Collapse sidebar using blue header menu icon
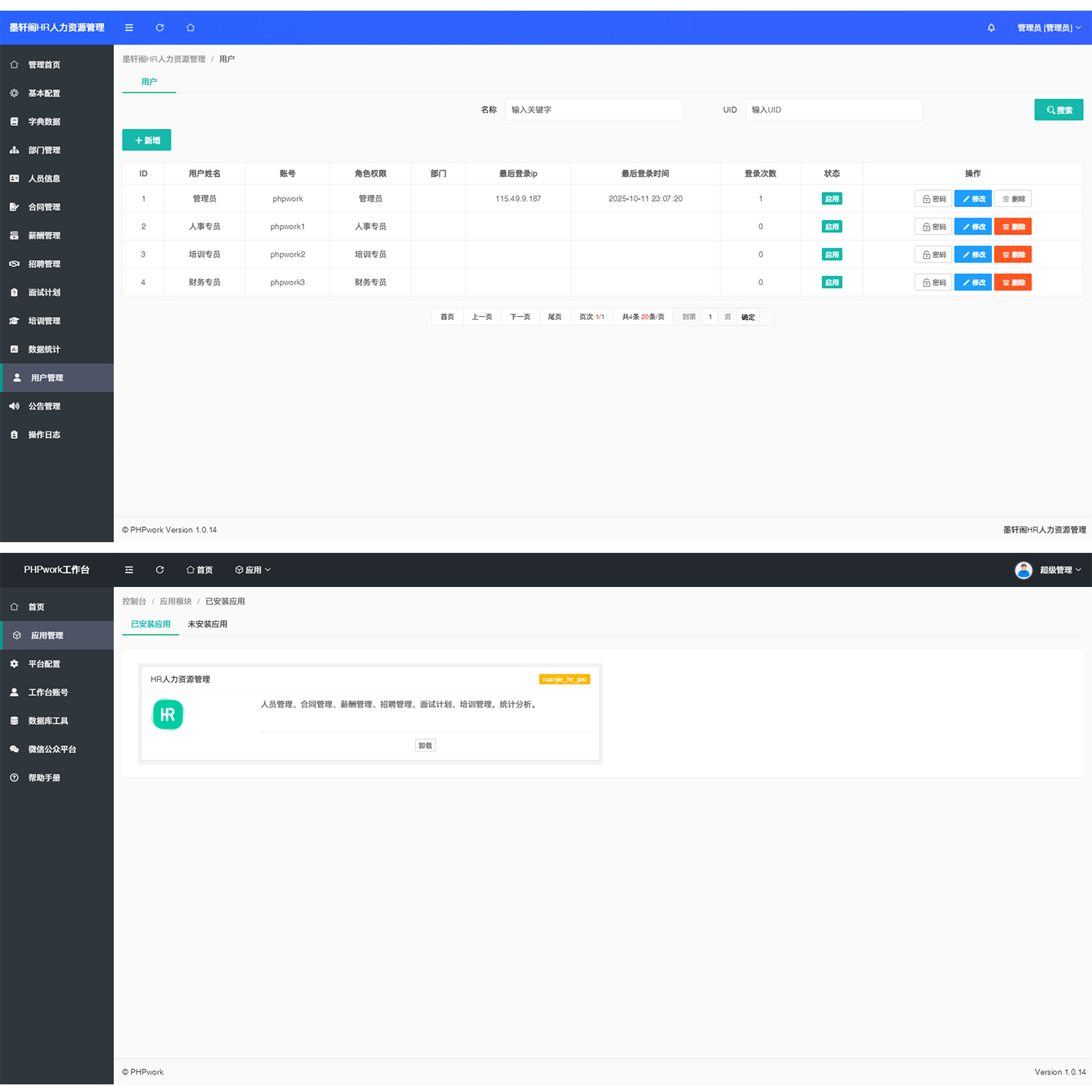The height and width of the screenshot is (1092, 1092). (x=129, y=28)
